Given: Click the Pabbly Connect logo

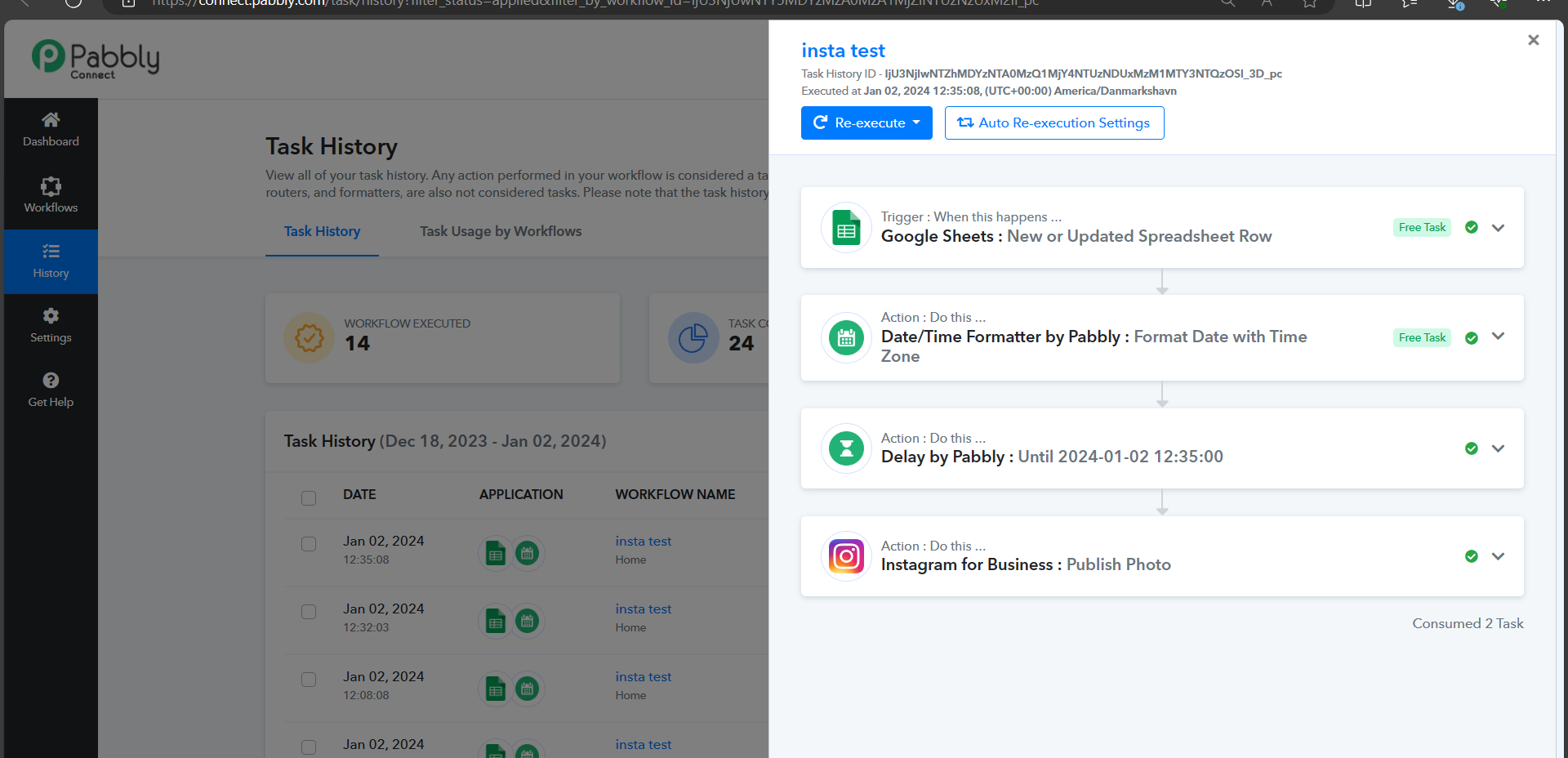Looking at the screenshot, I should (x=96, y=59).
